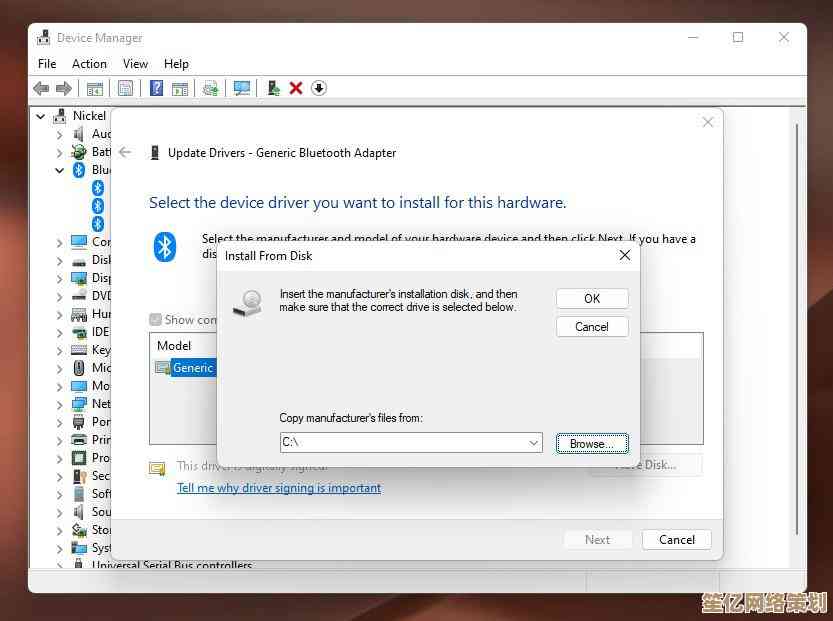Screen dimensions: 833x621
Task: Click OK in Install From Disk dialog
Action: point(592,298)
